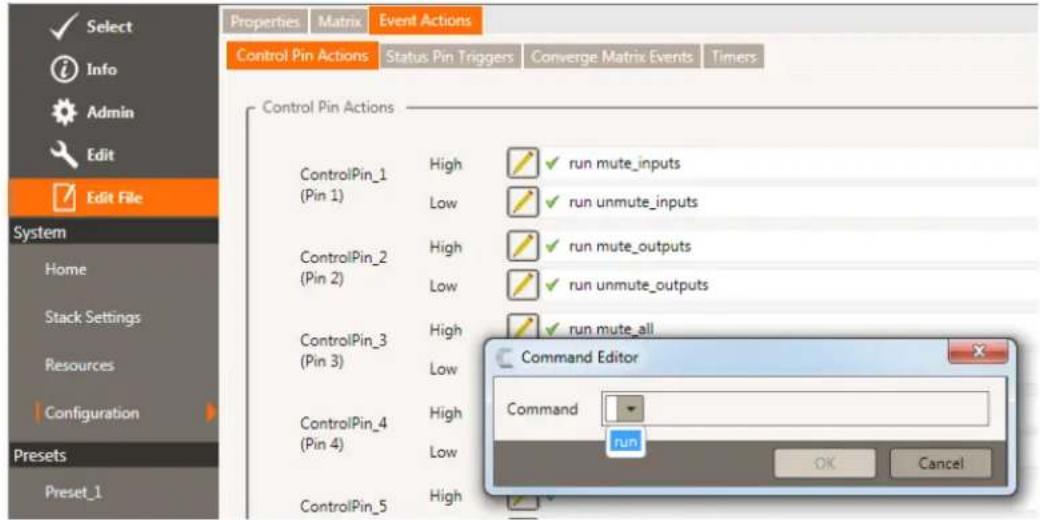Click the ControlPin_2 (Pin 2) label
This screenshot has width=1040, height=520.
coord(343,268)
